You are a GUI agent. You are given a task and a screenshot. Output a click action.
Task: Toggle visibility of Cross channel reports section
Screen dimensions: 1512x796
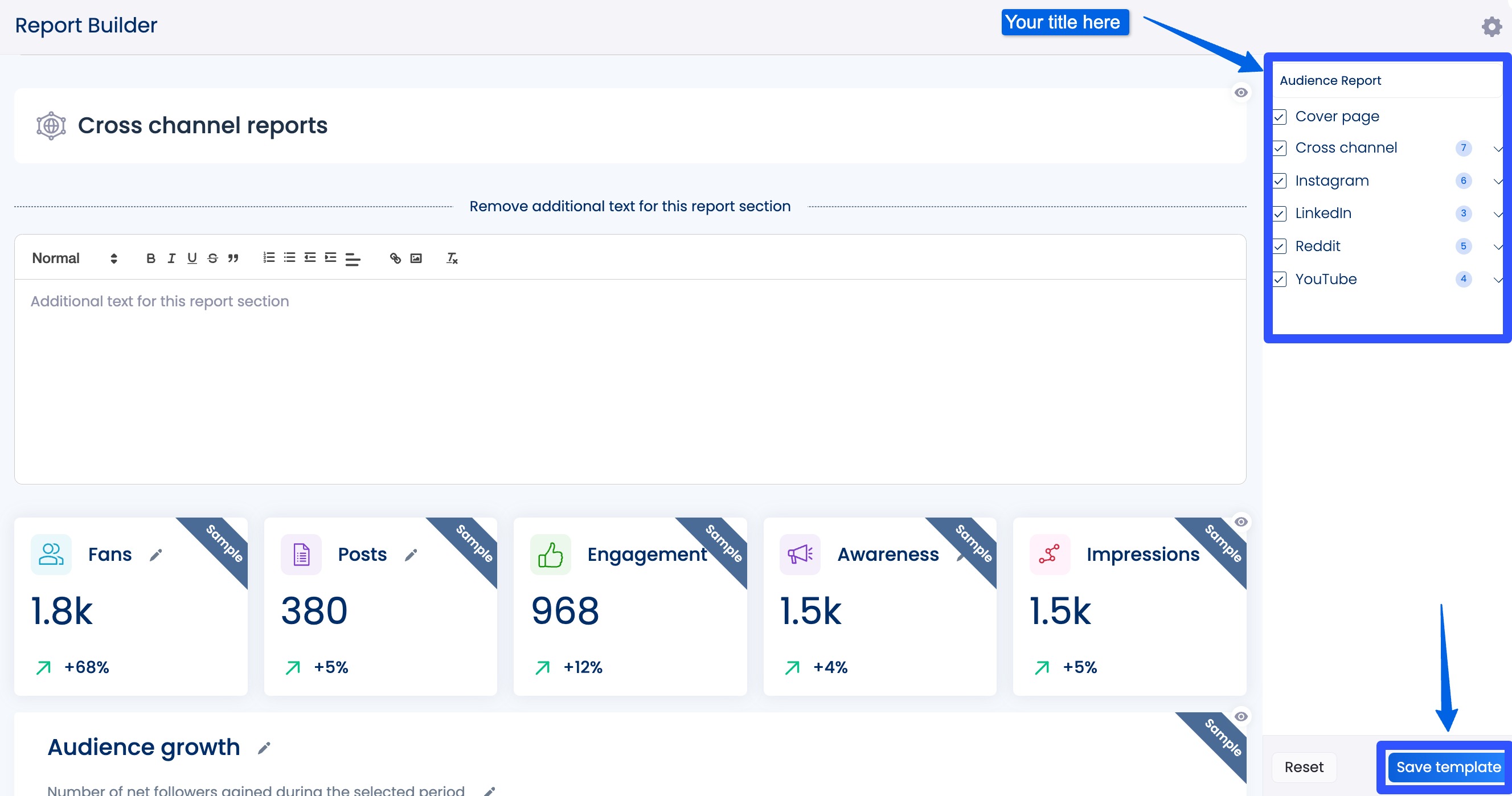click(1241, 92)
